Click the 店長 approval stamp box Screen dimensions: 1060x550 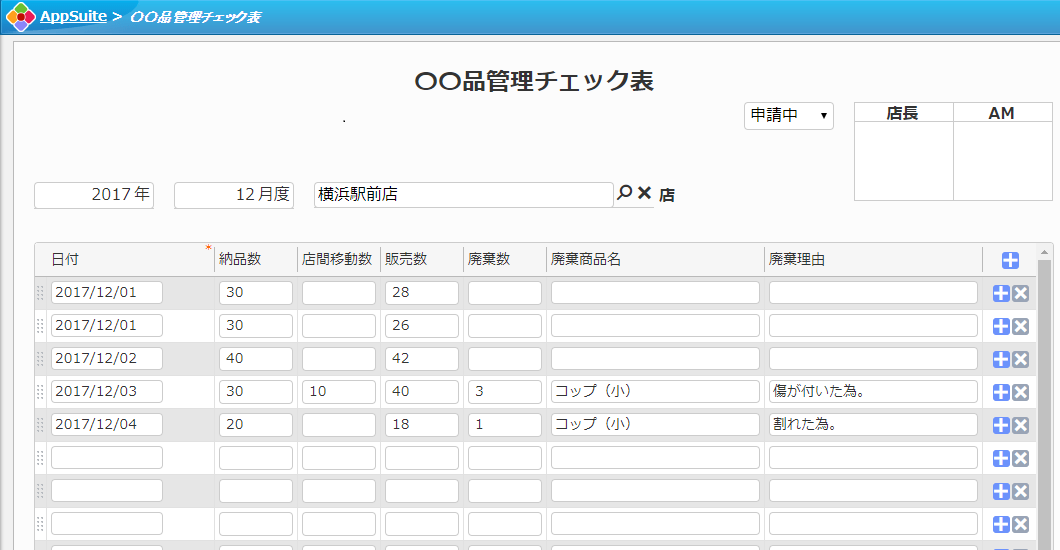903,160
